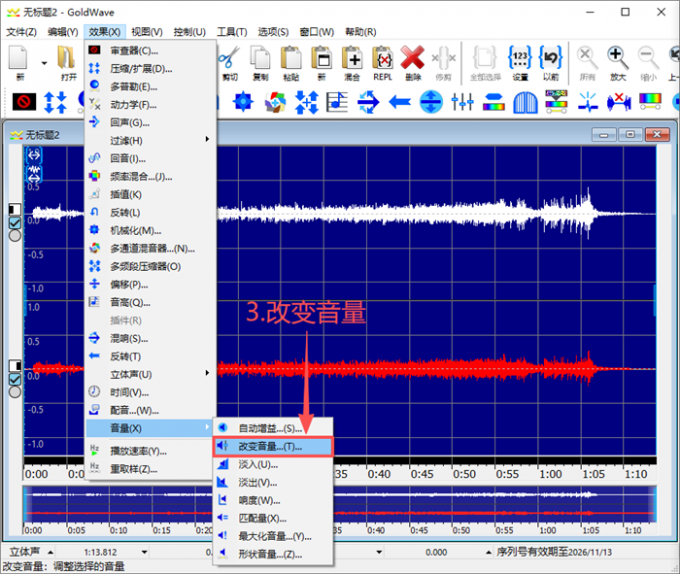Choose 响度(W) loudness item
680x574 pixels.
coord(273,500)
